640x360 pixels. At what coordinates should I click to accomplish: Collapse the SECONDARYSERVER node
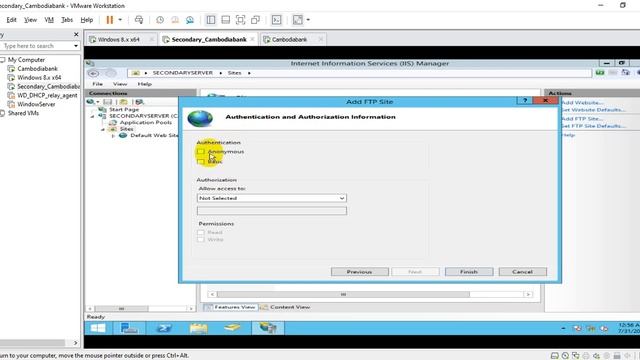click(x=92, y=116)
